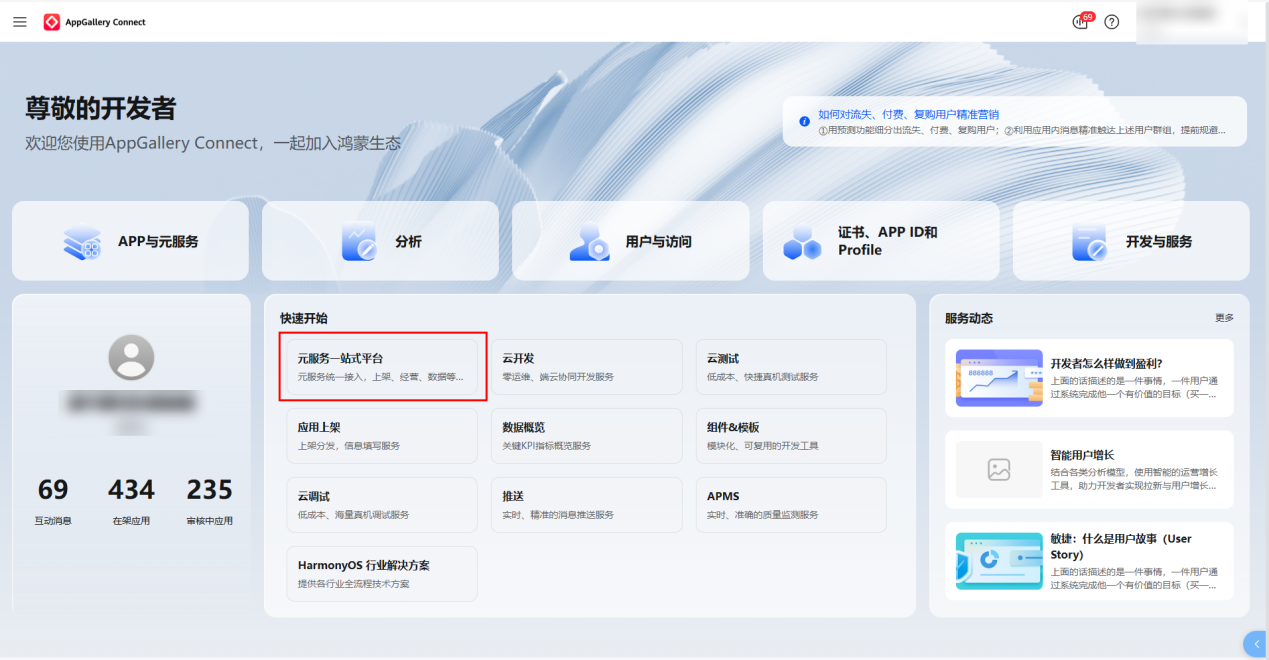
Task: Click the 证书、APP ID和Profile hexagon icon
Action: (802, 241)
